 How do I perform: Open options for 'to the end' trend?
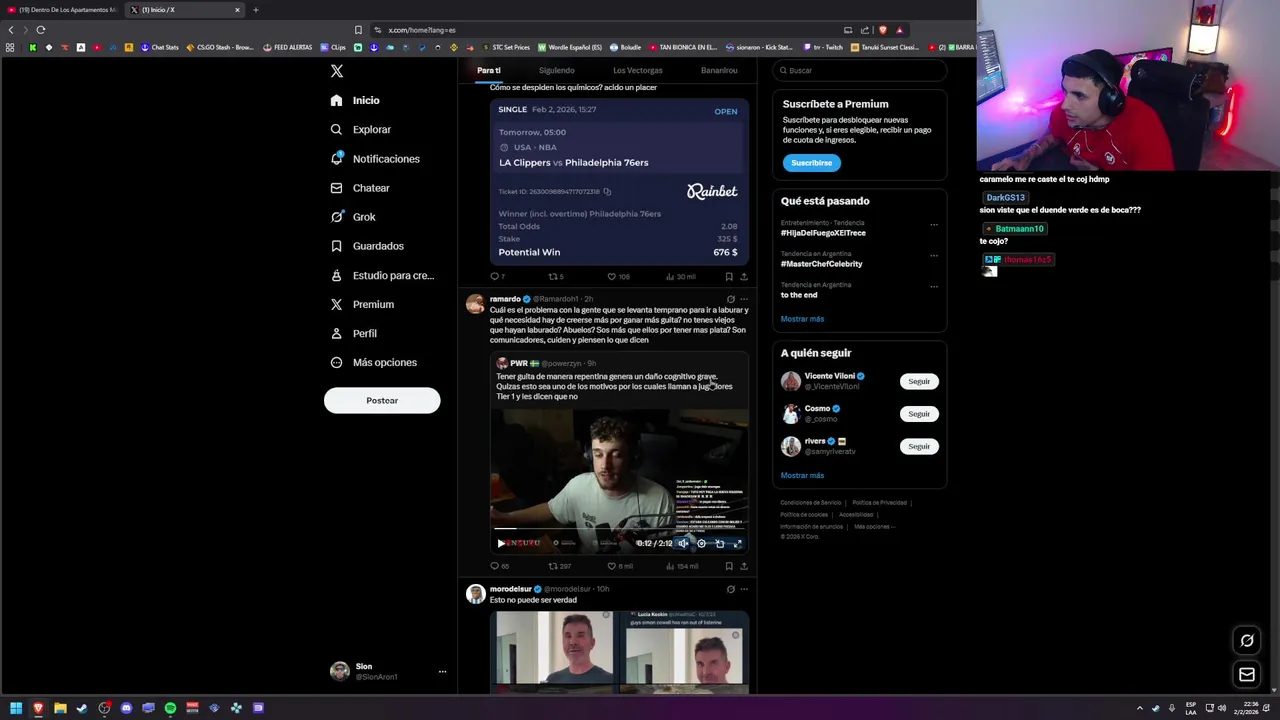(934, 286)
